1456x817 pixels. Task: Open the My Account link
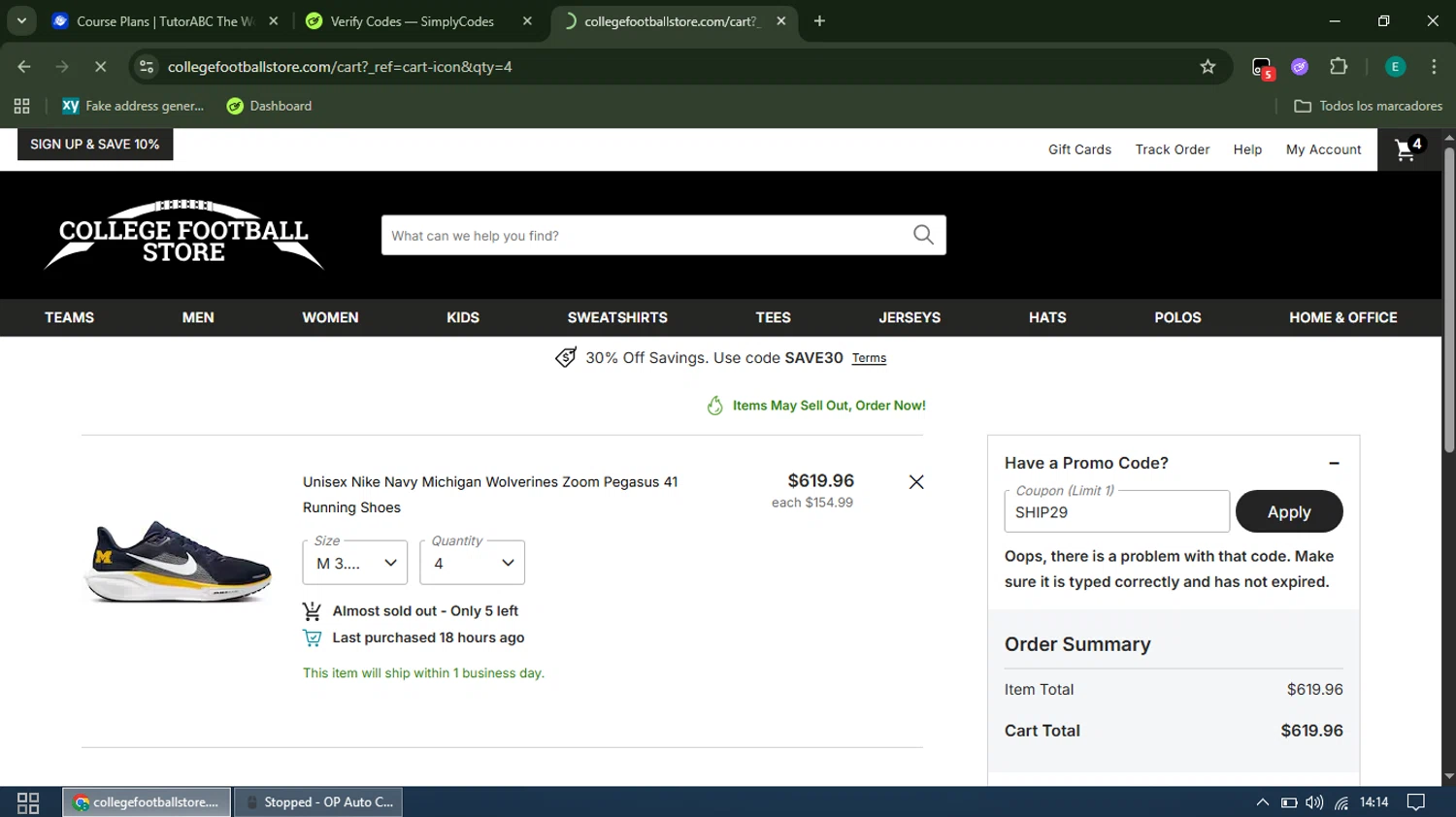tap(1323, 149)
